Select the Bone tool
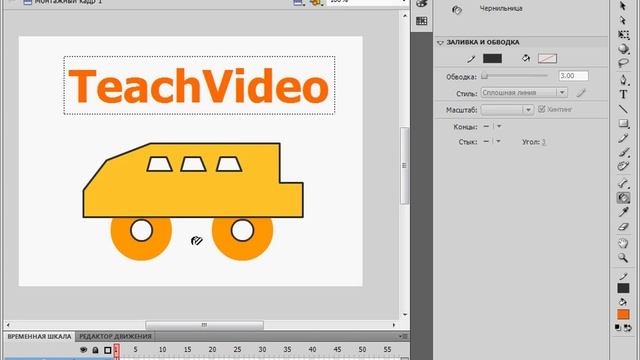640x360 pixels. (x=623, y=183)
